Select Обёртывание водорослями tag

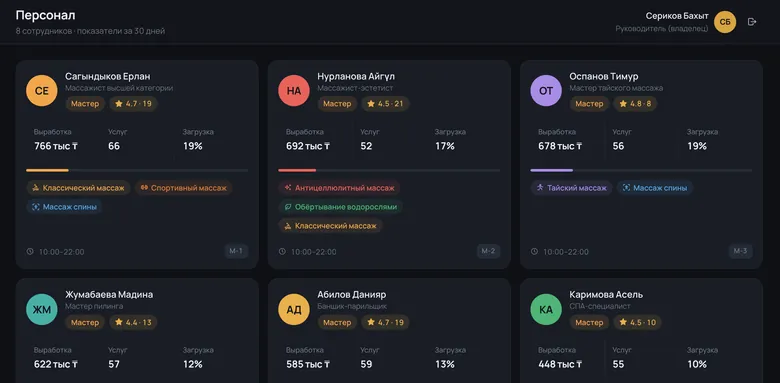(x=341, y=207)
